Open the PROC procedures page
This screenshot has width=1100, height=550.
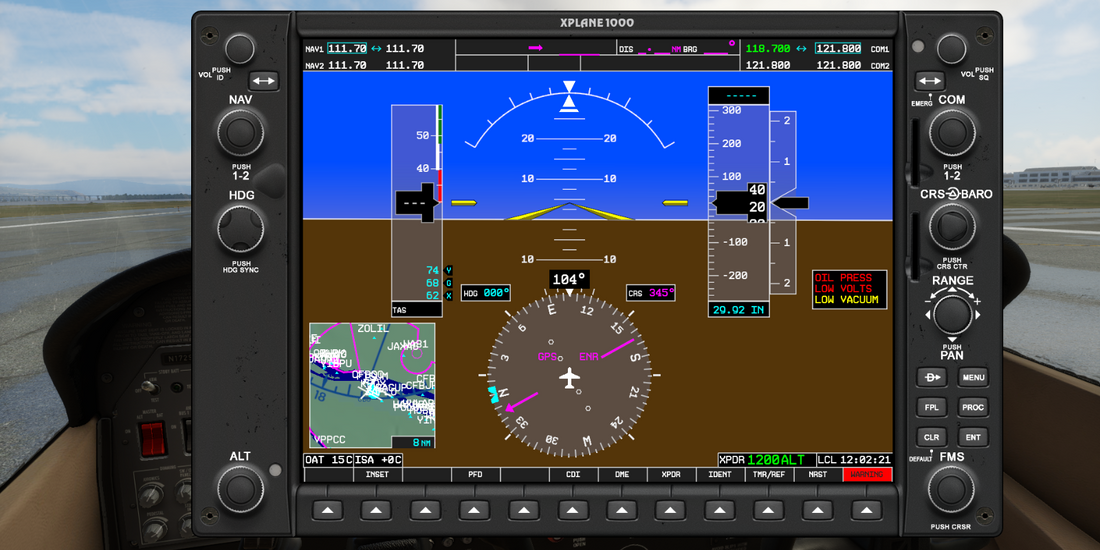pos(973,408)
